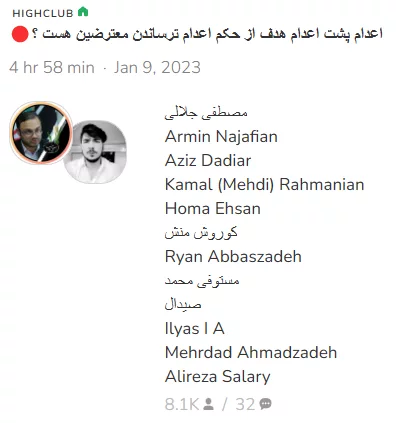404x423 pixels.
Task: Open the glasses-wearing host's profile photo
Action: pos(41,133)
